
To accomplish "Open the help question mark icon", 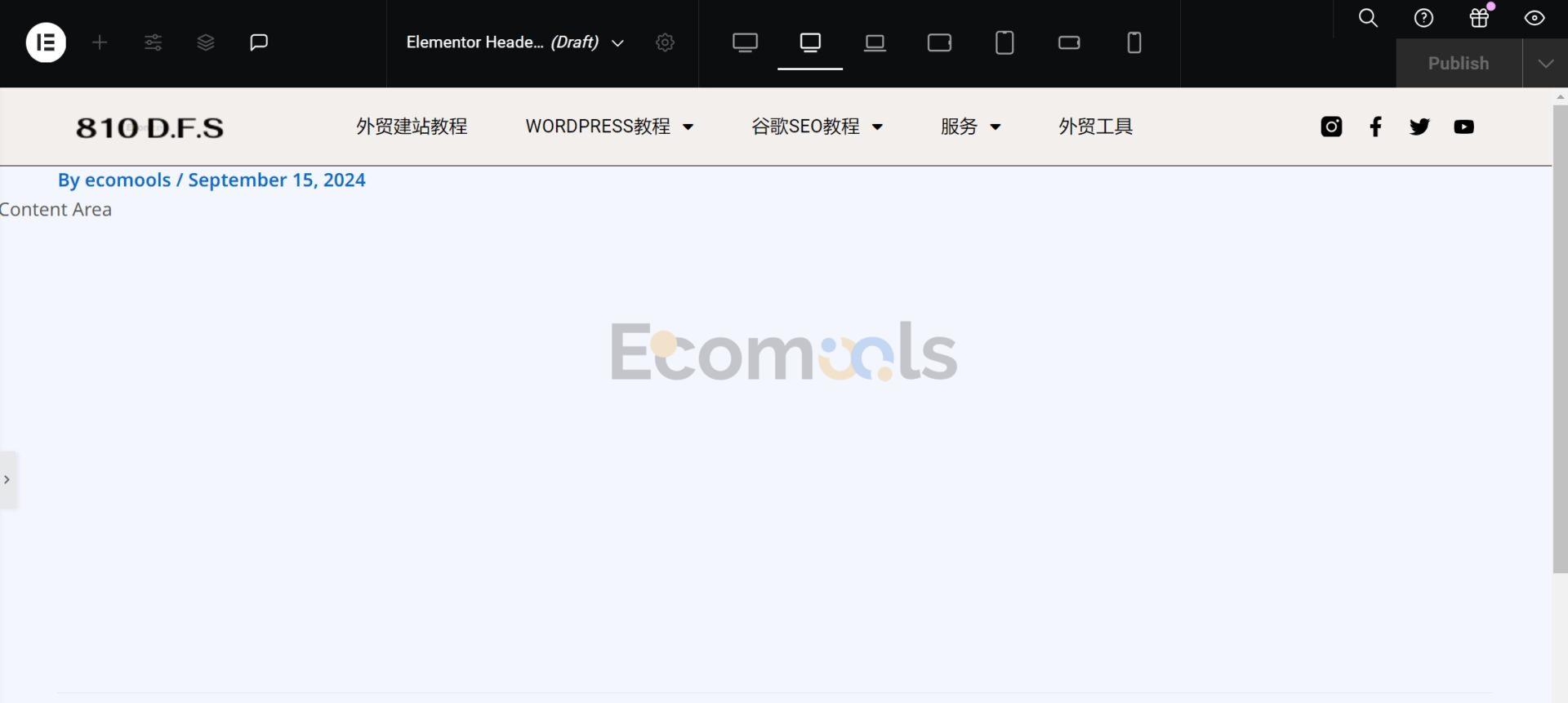I will (x=1423, y=18).
